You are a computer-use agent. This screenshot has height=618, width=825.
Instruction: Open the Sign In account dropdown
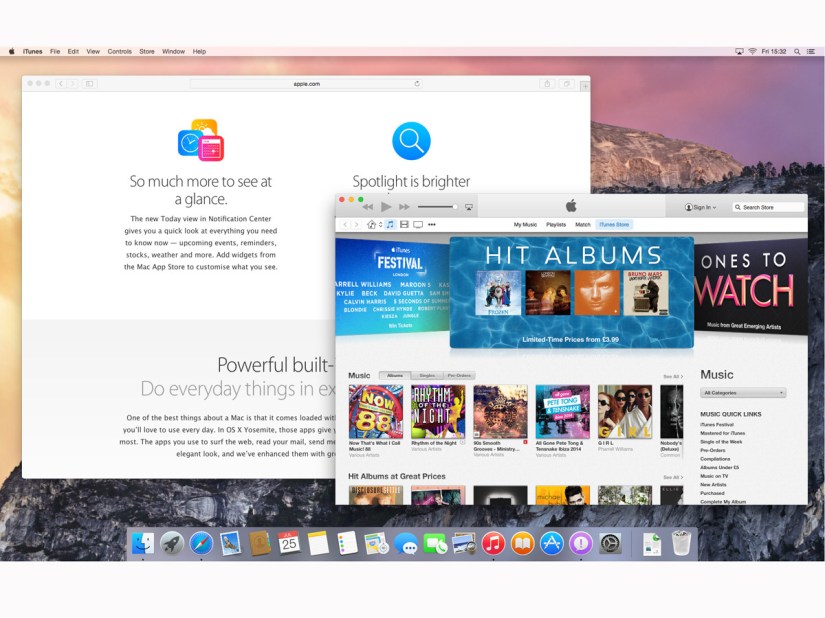(x=700, y=207)
